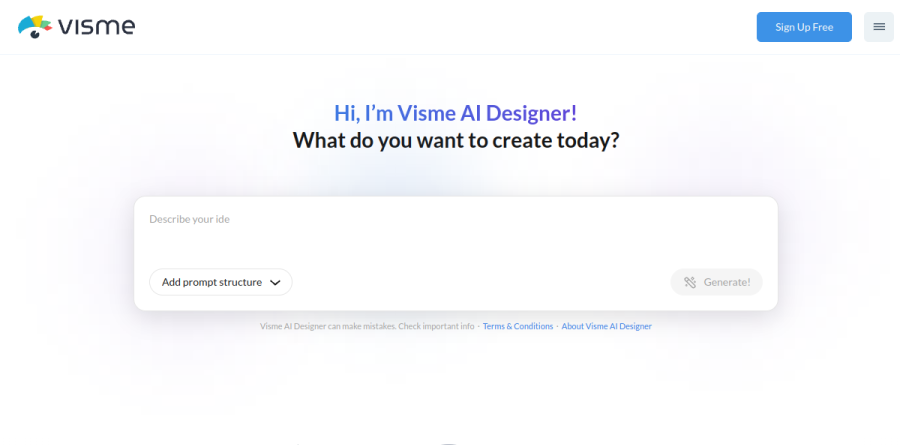
Task: Click the "Hi, I'm Visme AI Designer!" heading
Action: [456, 113]
